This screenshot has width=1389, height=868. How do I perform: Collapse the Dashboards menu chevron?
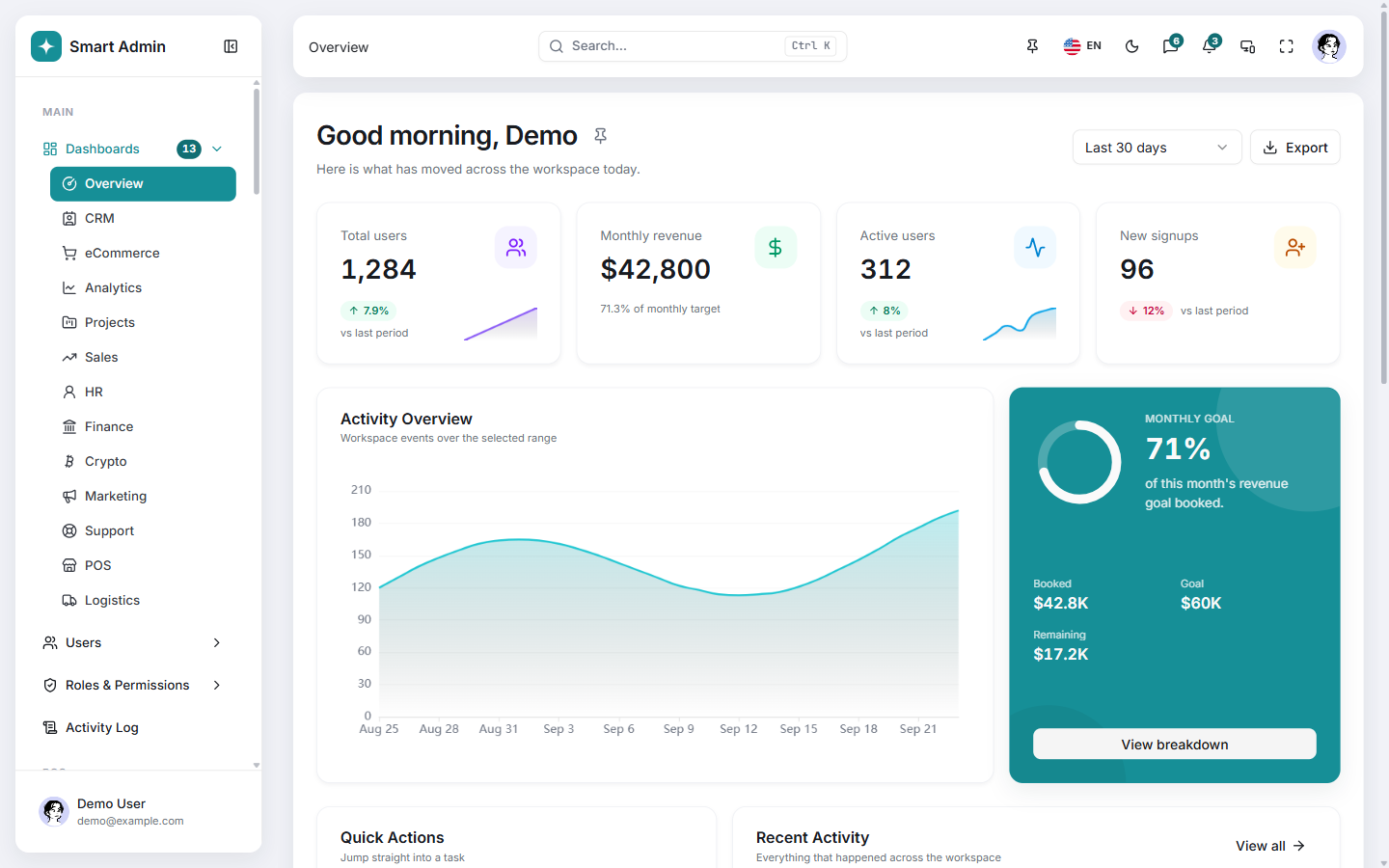(x=217, y=149)
